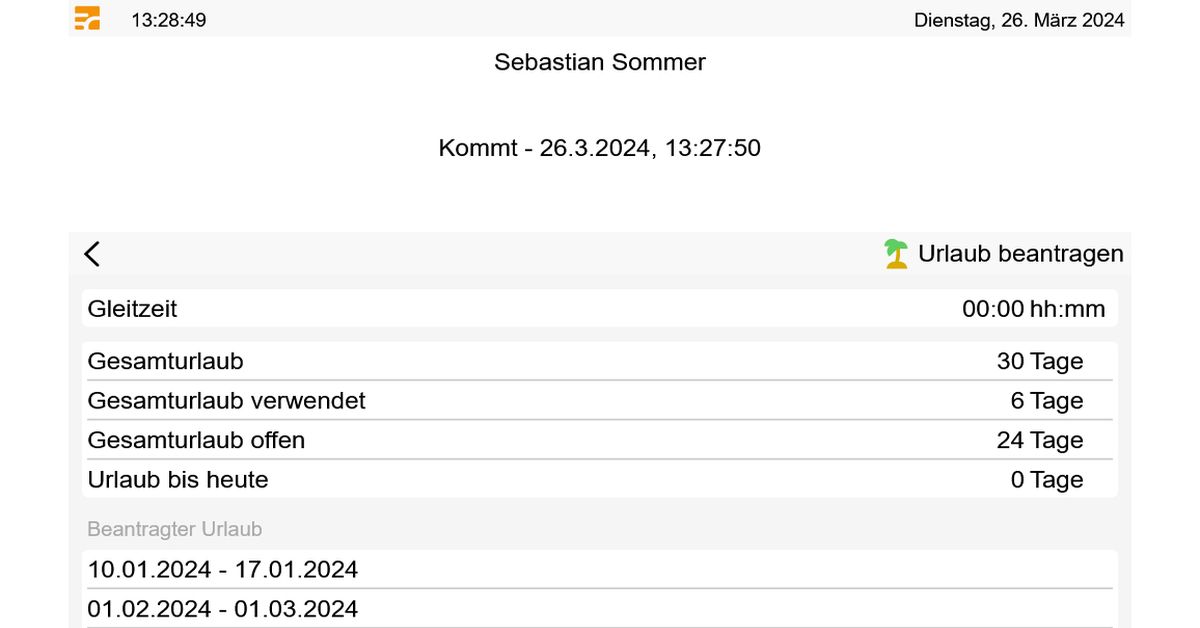This screenshot has width=1200, height=628.
Task: Click the Kommt booking timestamp text
Action: click(x=600, y=148)
